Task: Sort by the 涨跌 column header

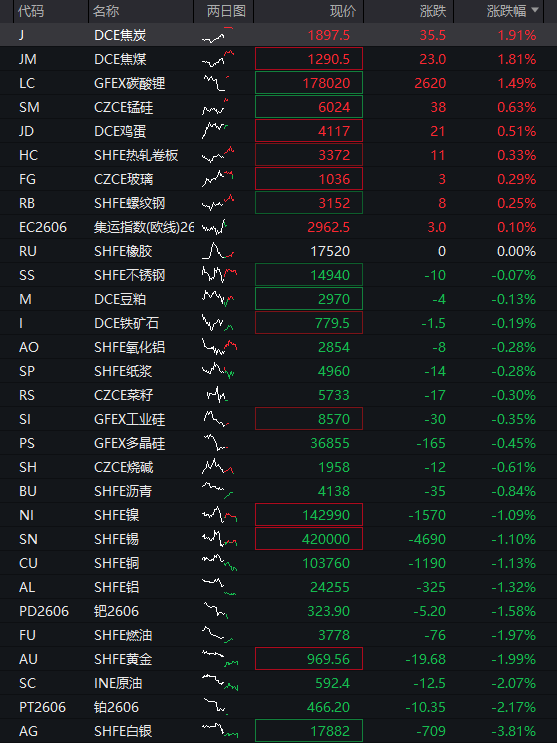Action: click(x=433, y=11)
